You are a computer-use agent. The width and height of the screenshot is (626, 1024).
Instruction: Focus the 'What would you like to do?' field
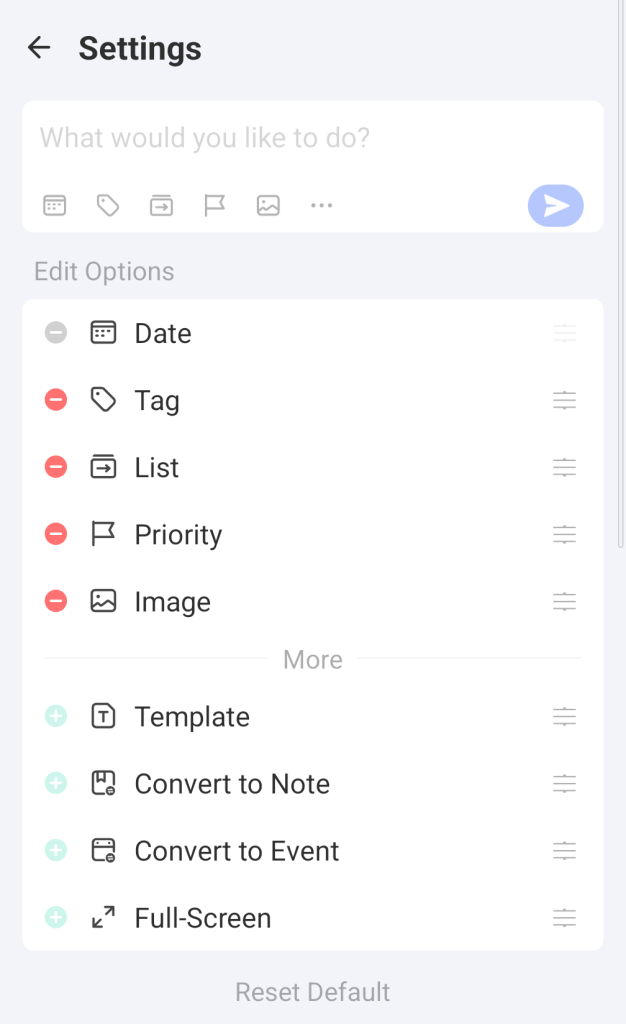[300, 138]
